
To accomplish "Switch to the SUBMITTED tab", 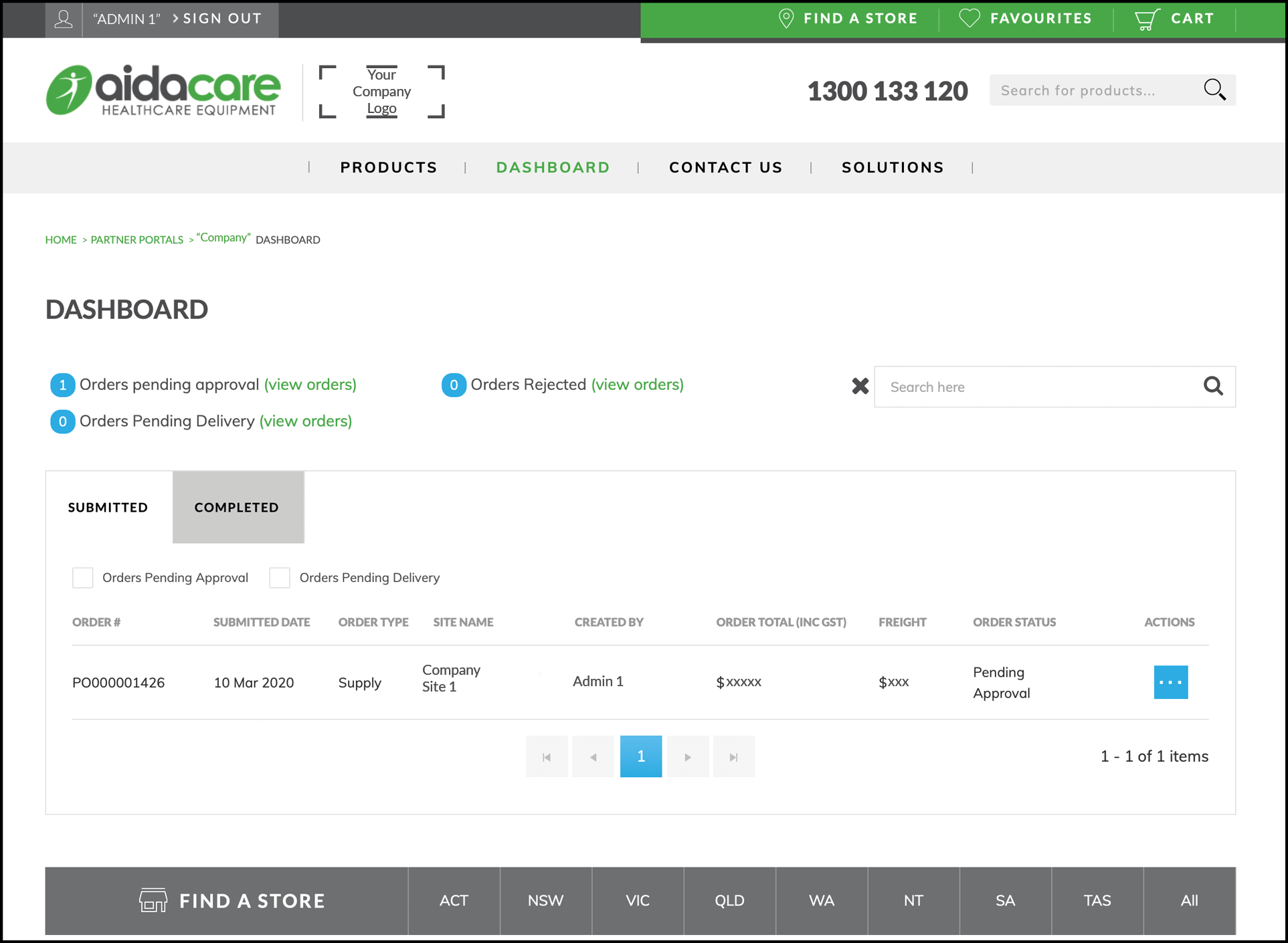I will 108,507.
